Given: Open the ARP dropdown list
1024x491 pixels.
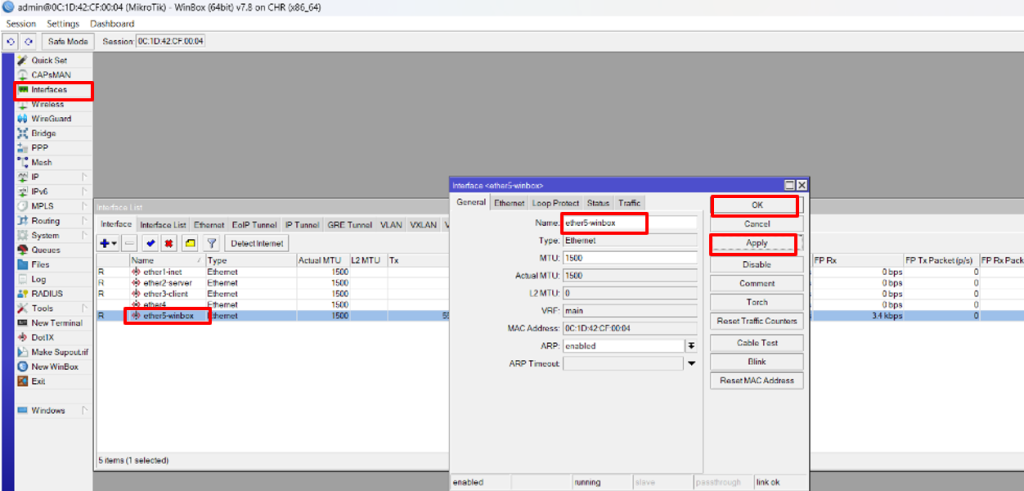Looking at the screenshot, I should (690, 346).
